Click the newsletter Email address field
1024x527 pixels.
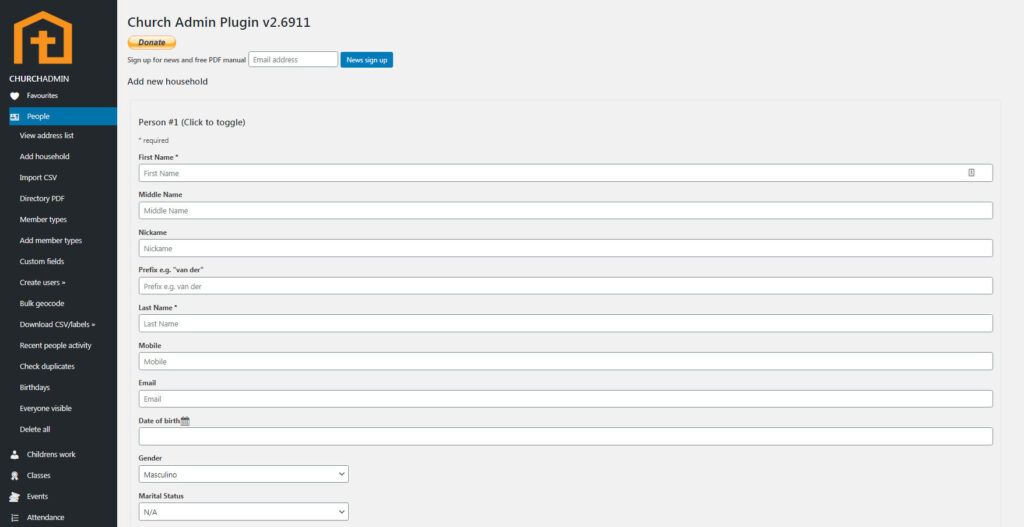[293, 60]
